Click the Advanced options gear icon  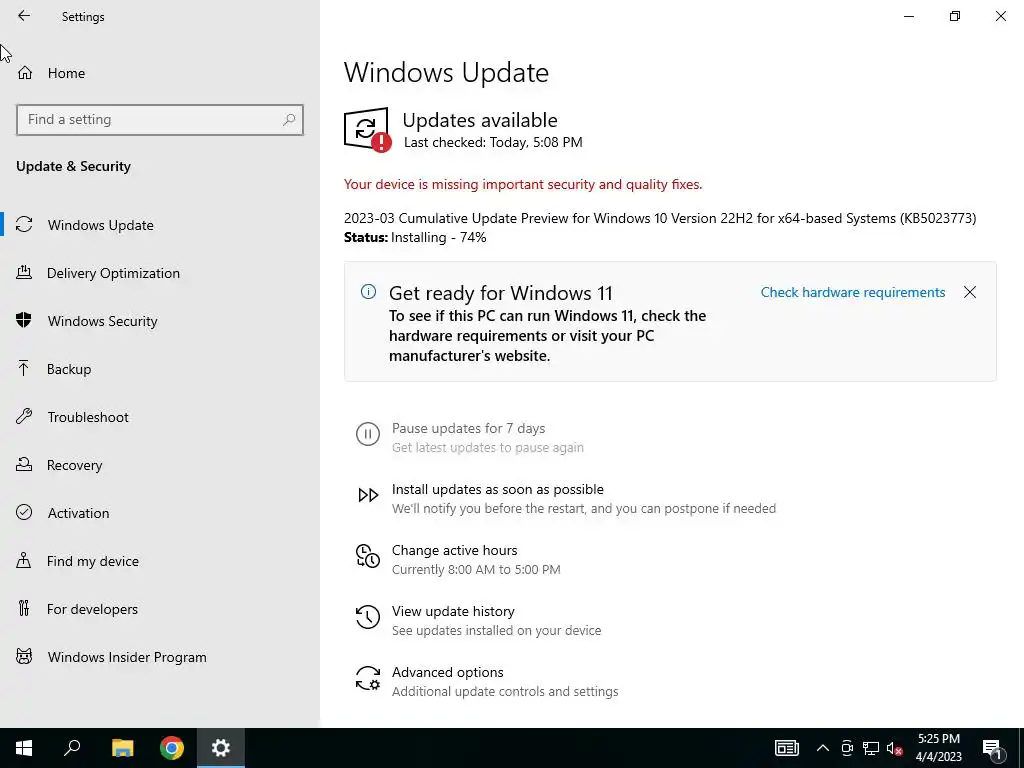(x=368, y=679)
